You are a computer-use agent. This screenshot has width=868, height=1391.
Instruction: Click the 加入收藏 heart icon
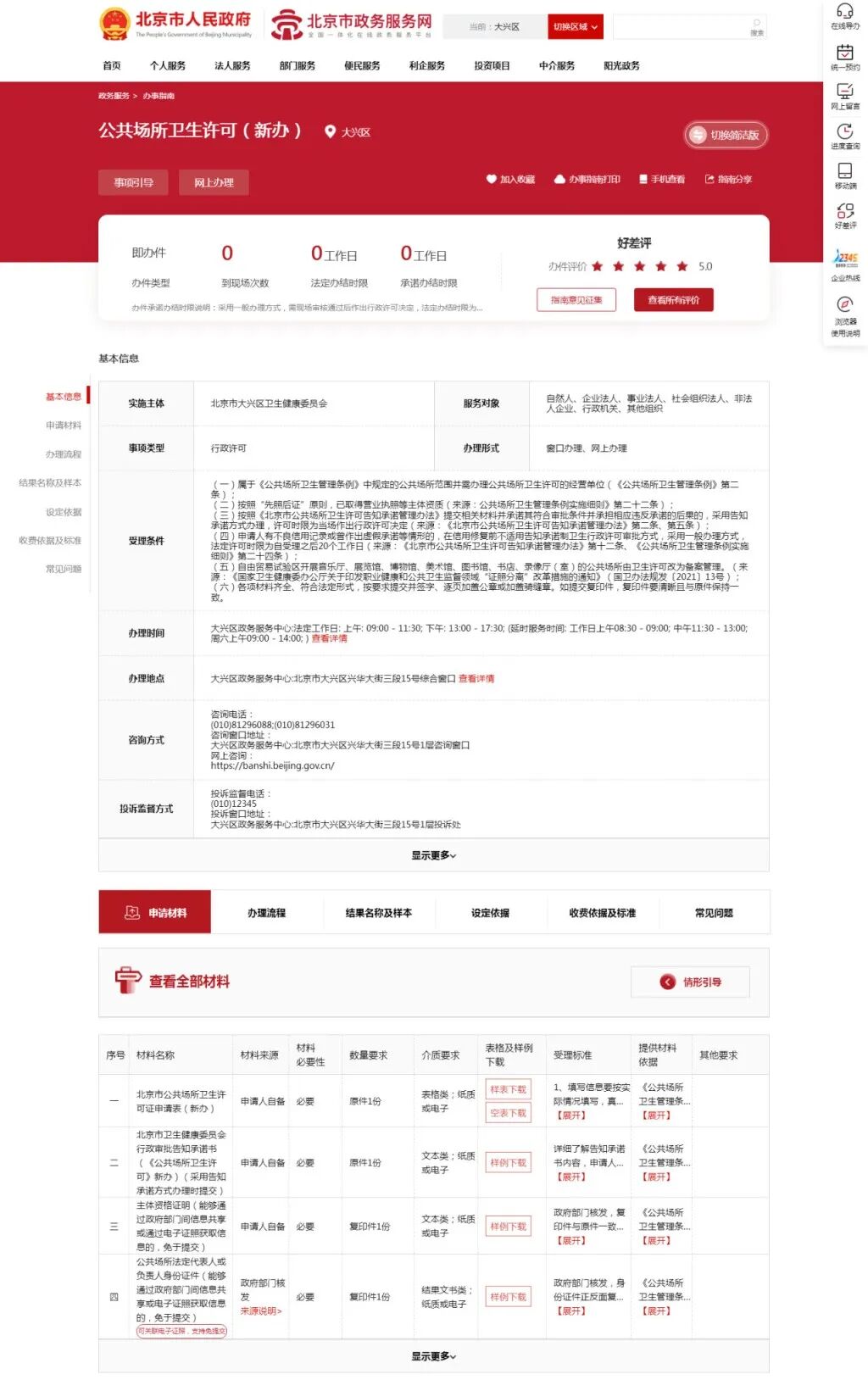click(491, 180)
